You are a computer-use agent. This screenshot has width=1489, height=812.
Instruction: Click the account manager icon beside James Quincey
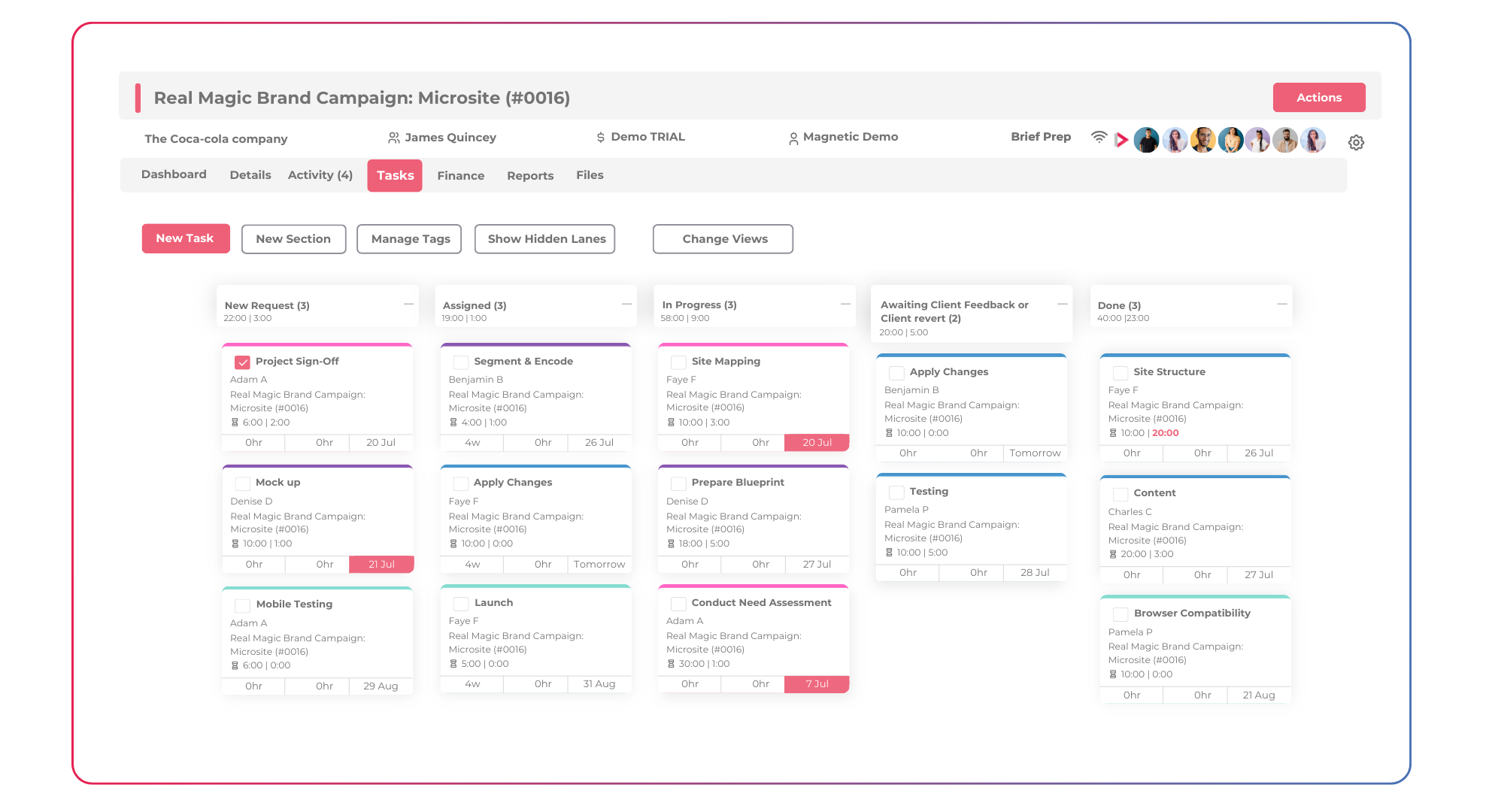393,138
